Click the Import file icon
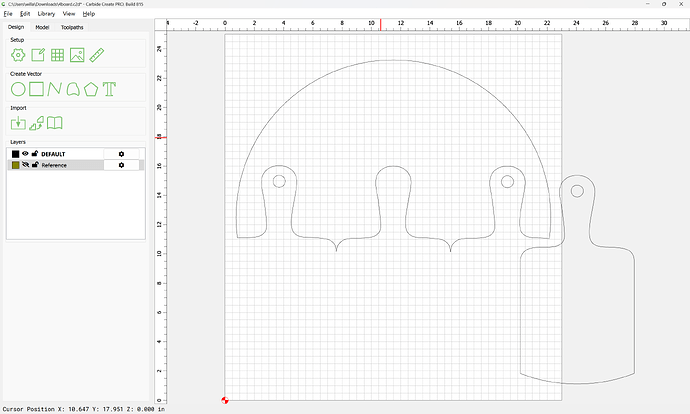The width and height of the screenshot is (690, 414). [18, 123]
